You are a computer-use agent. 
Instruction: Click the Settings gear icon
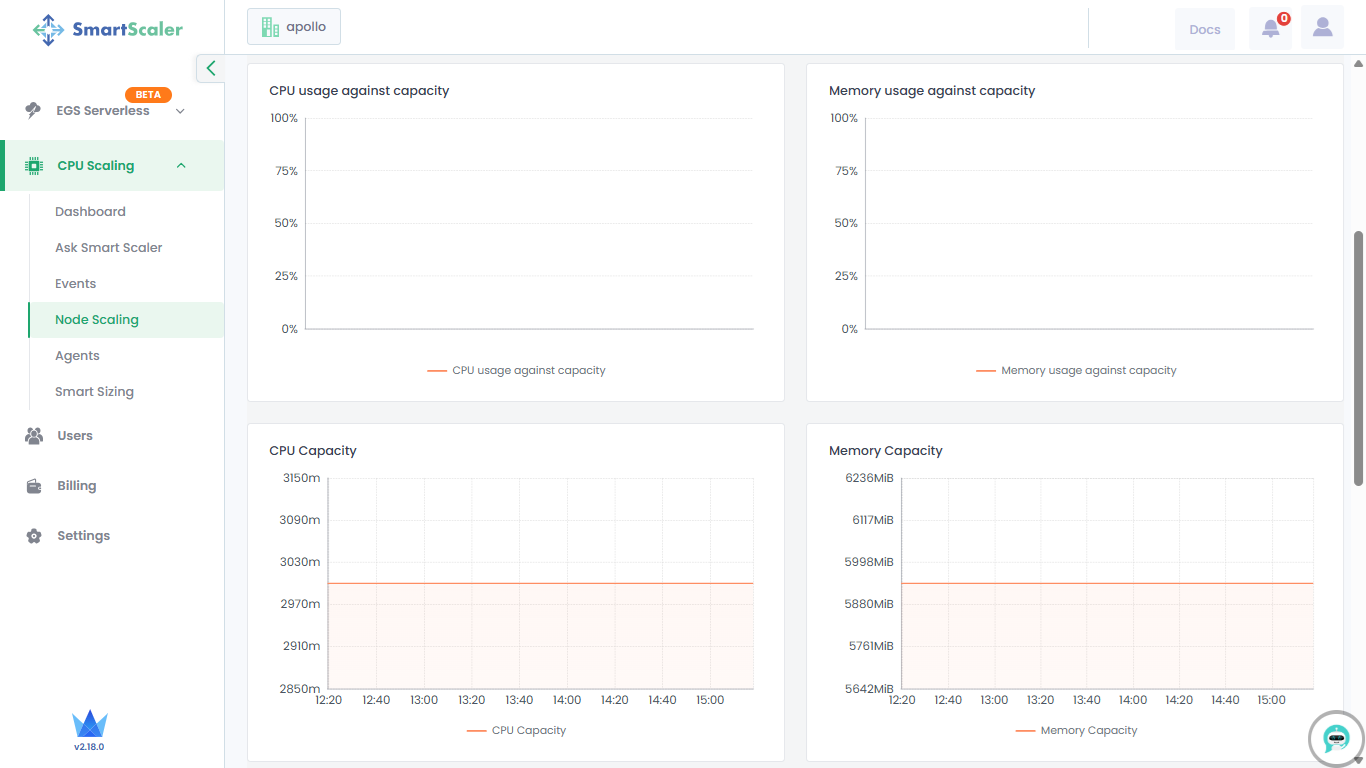(34, 536)
